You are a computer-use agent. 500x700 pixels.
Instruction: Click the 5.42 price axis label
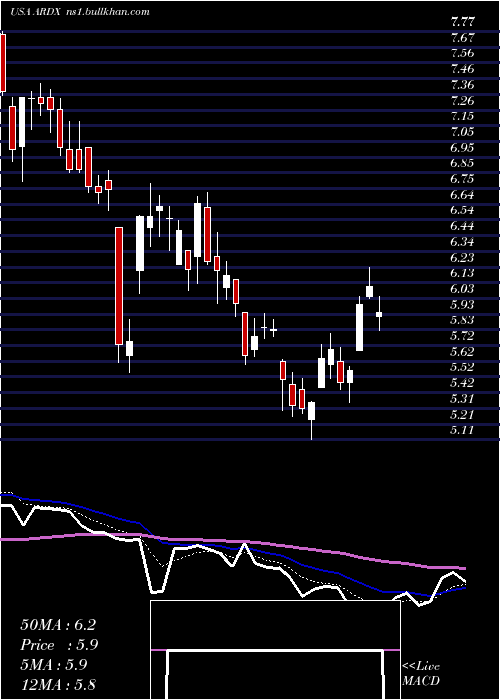pos(462,383)
